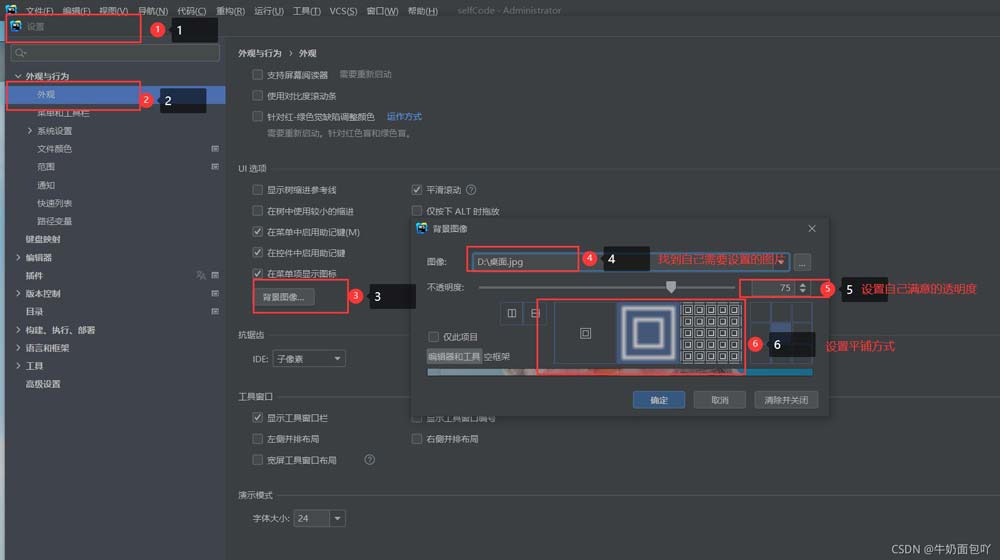Click the 不透明度 slider handle
This screenshot has width=1000, height=560.
670,288
